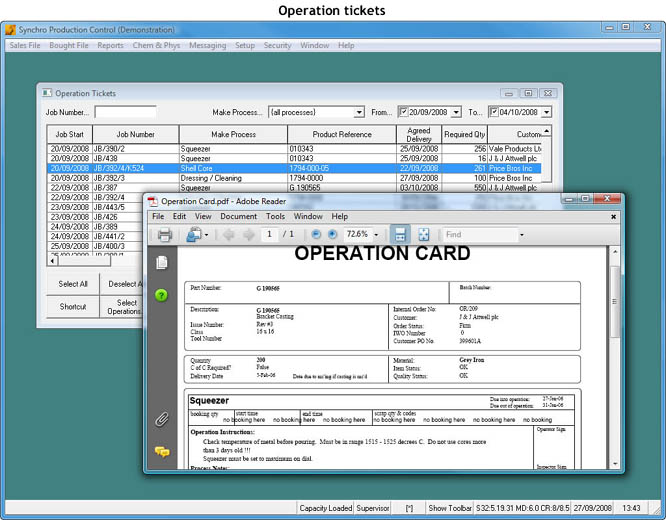
Task: Select the Dressing / Cleaning row
Action: pos(294,178)
